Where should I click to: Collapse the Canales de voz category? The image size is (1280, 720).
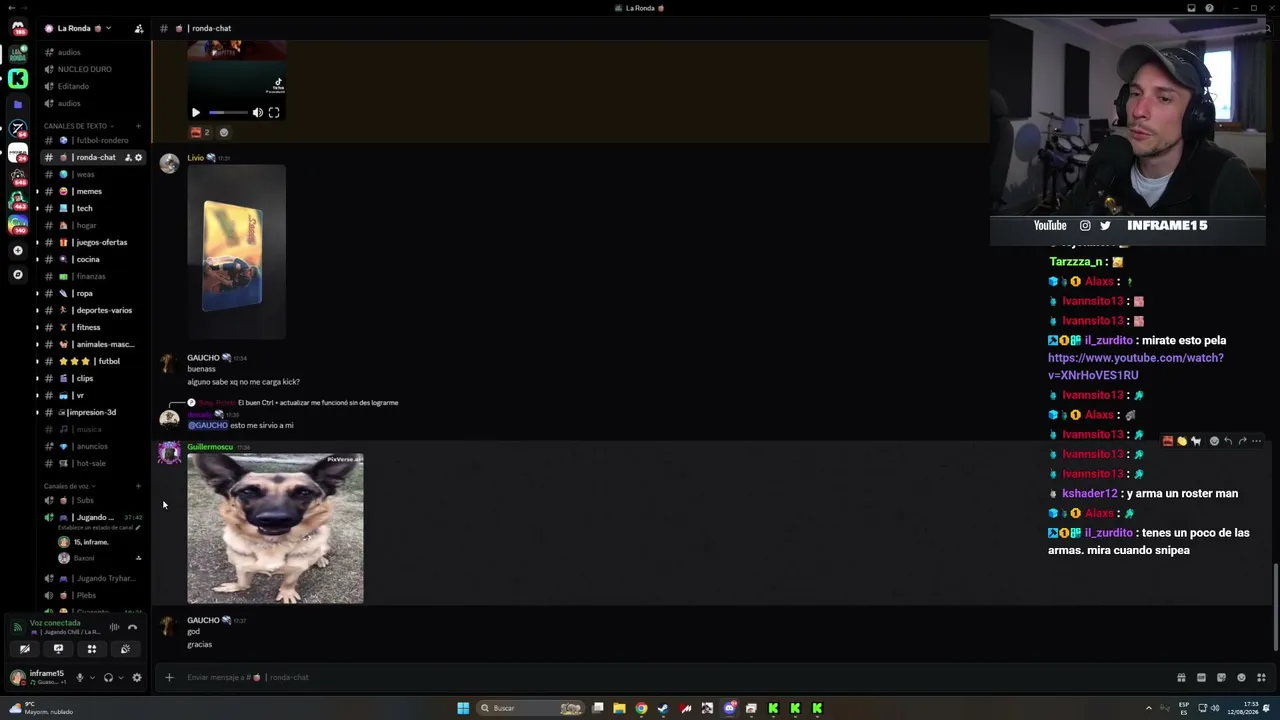69,486
